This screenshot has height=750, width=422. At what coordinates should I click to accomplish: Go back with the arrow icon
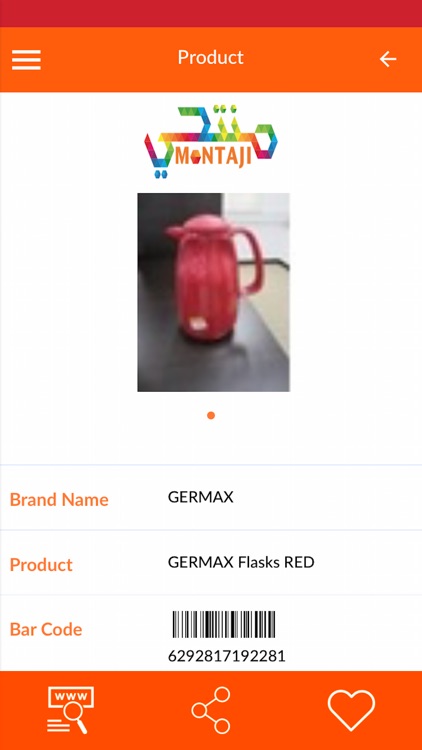388,59
